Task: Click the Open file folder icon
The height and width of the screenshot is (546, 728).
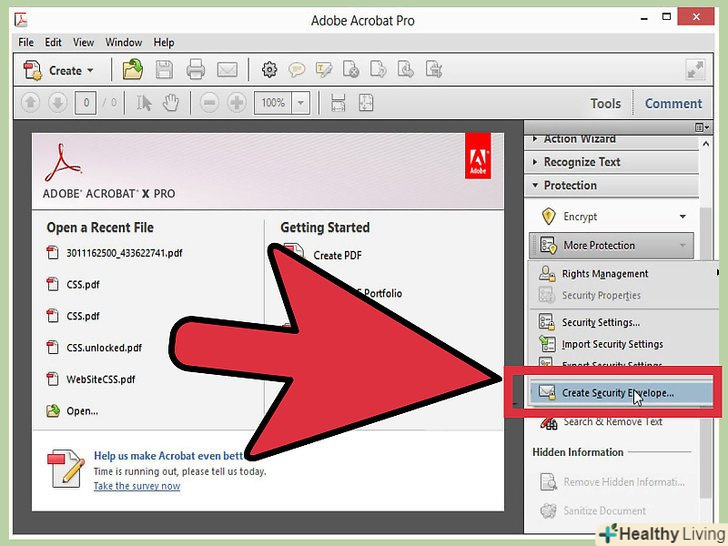Action: pos(133,70)
